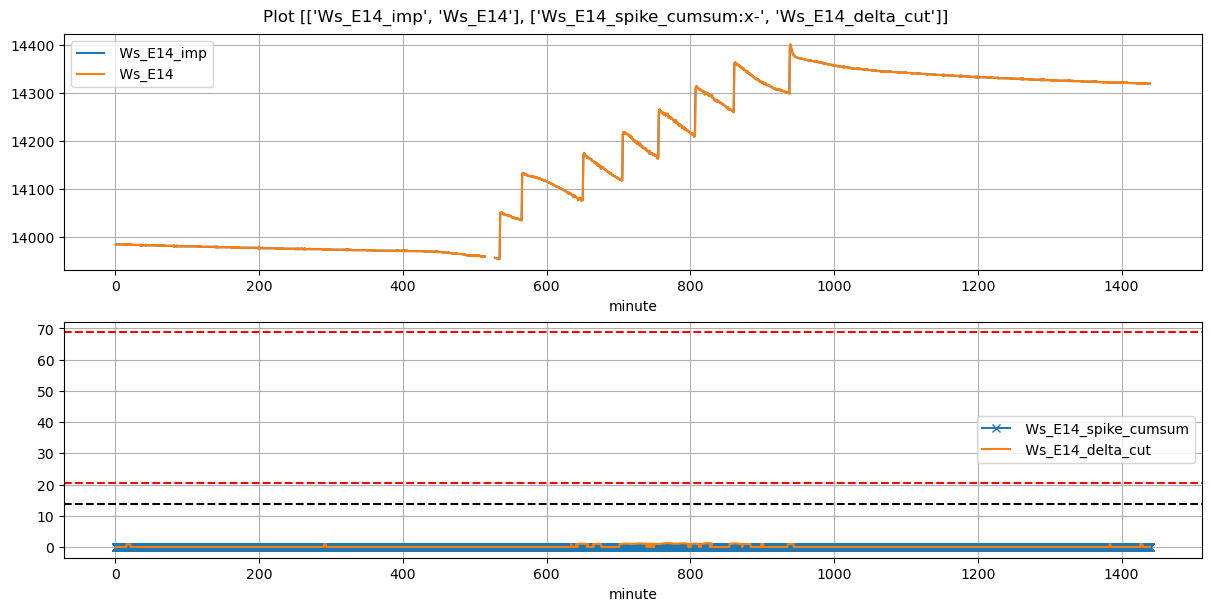This screenshot has width=1211, height=611.
Task: Click the 70 tick on bottom y-axis
Action: (46, 329)
